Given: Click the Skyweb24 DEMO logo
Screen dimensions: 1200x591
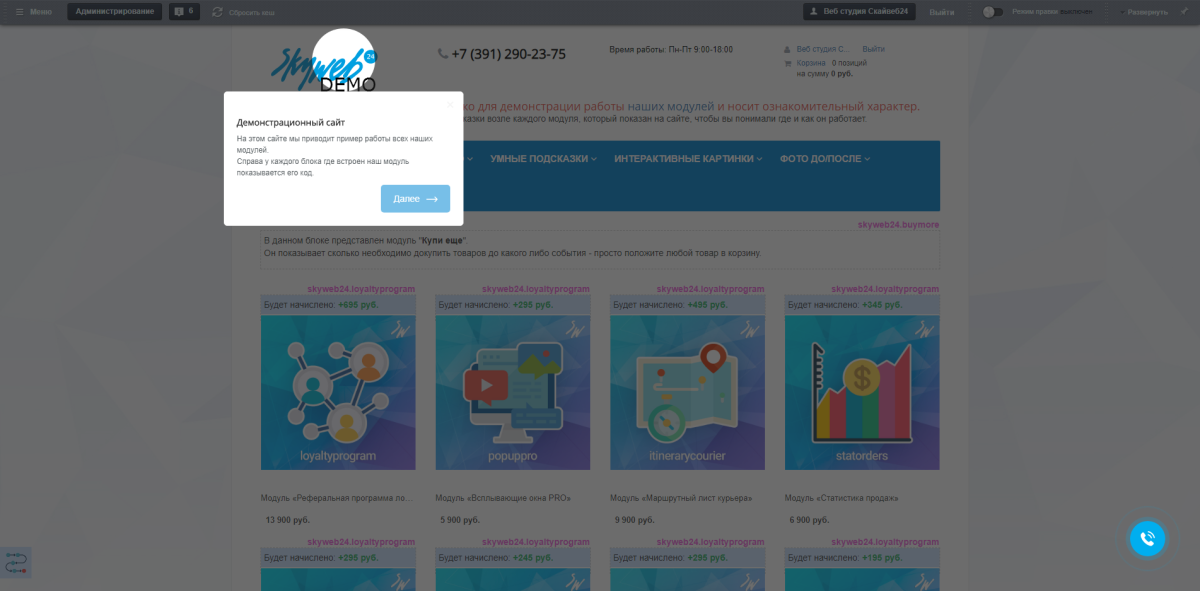Looking at the screenshot, I should pyautogui.click(x=324, y=64).
